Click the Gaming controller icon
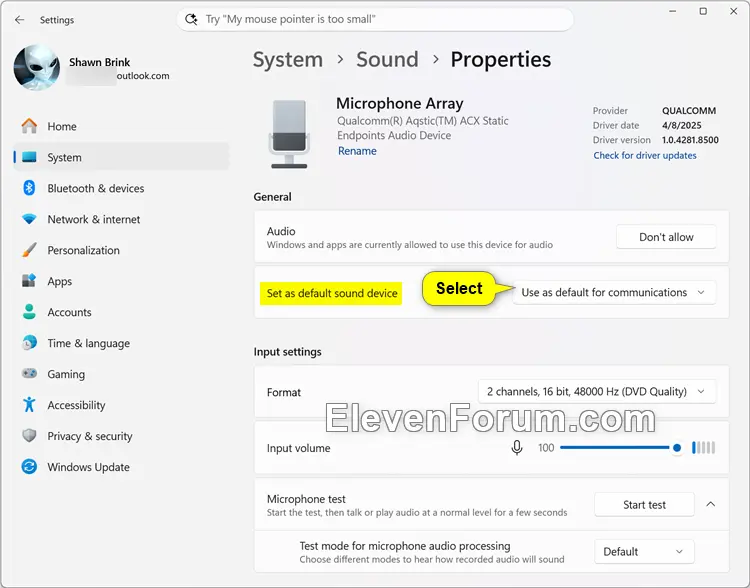The height and width of the screenshot is (588, 750). 29,374
